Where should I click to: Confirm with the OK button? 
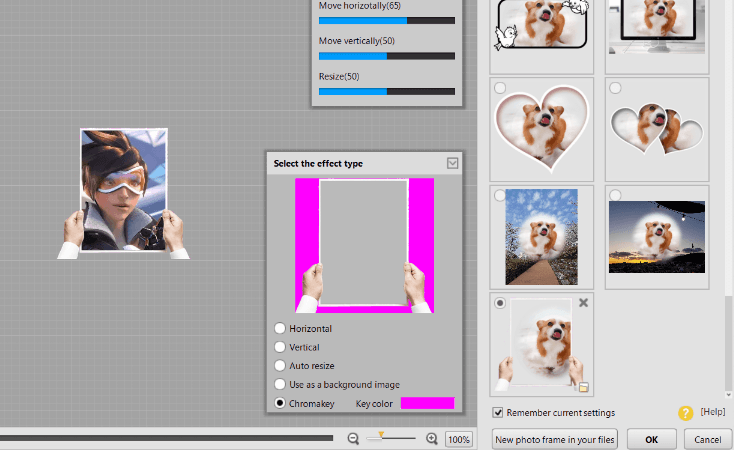click(652, 440)
